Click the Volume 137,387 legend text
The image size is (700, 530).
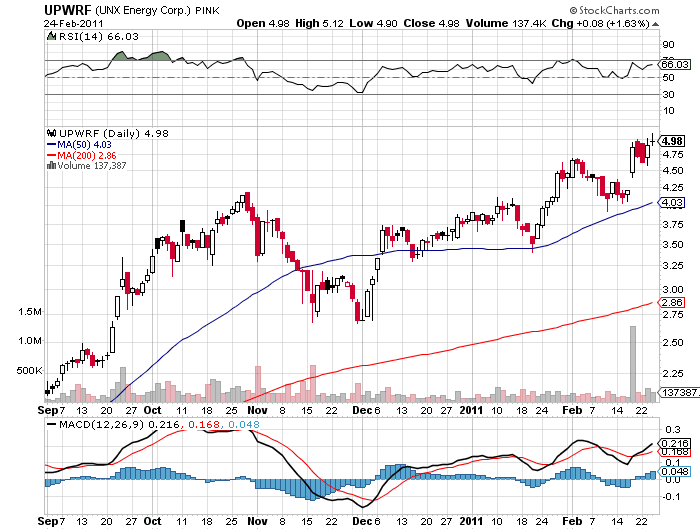92,166
